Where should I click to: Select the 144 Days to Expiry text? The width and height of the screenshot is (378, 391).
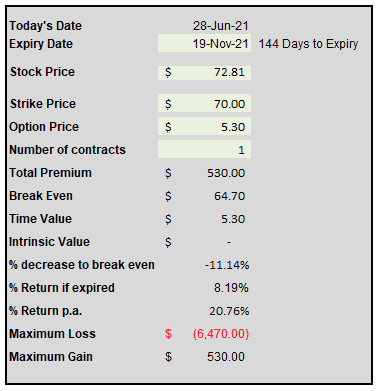pyautogui.click(x=308, y=44)
